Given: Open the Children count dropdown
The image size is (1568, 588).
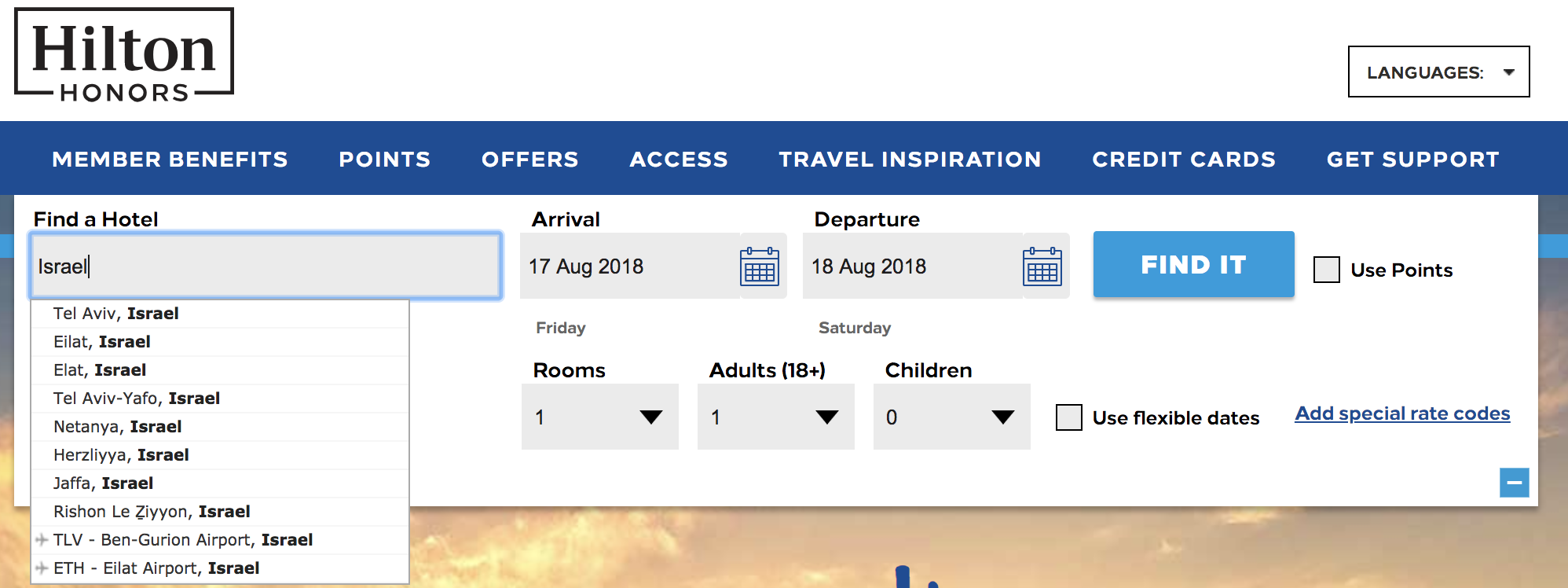Looking at the screenshot, I should tap(951, 417).
